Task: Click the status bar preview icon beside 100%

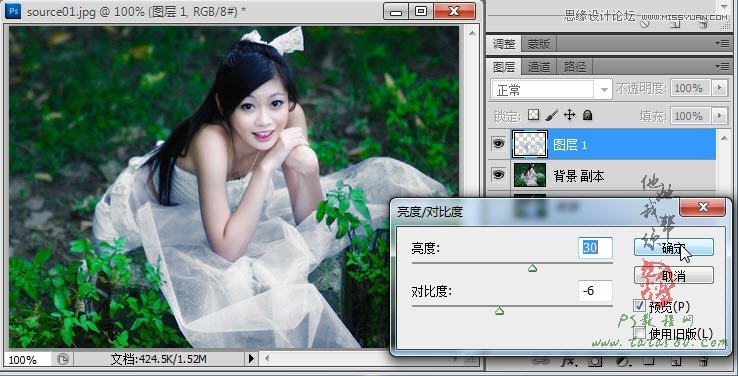Action: click(63, 359)
